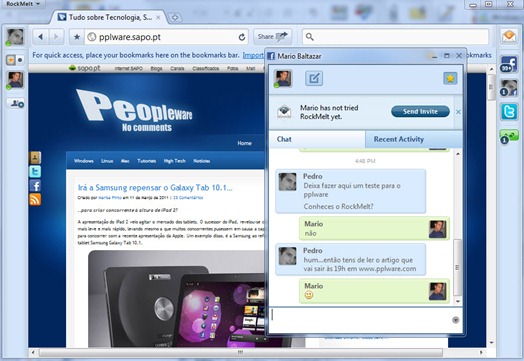524x361 pixels.
Task: Open the Tutoriais menu on the site
Action: [147, 161]
